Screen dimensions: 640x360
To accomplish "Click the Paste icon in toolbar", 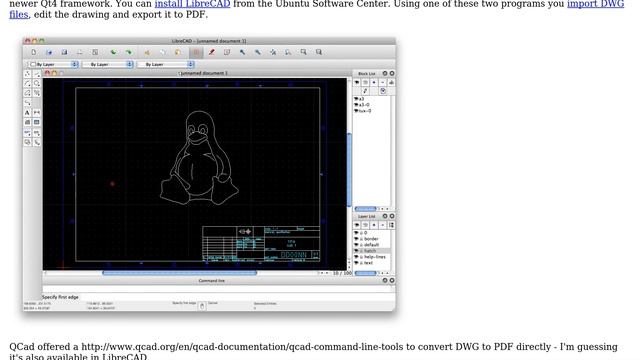I will [178, 52].
